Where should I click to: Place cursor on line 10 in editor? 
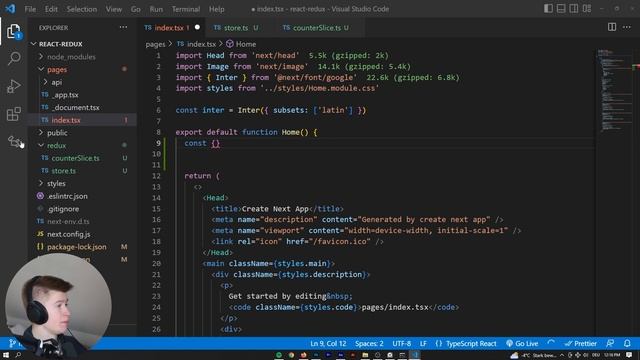coord(384,154)
